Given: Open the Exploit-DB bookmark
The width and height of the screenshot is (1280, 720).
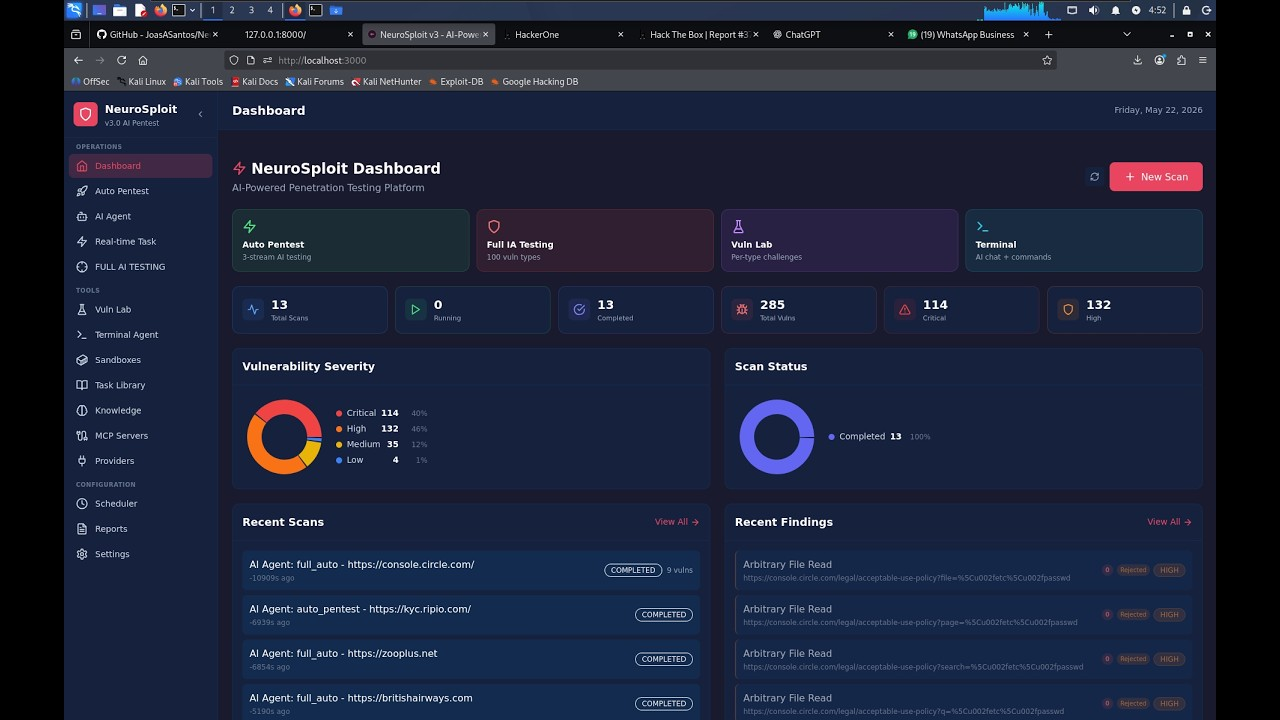Looking at the screenshot, I should (x=456, y=82).
